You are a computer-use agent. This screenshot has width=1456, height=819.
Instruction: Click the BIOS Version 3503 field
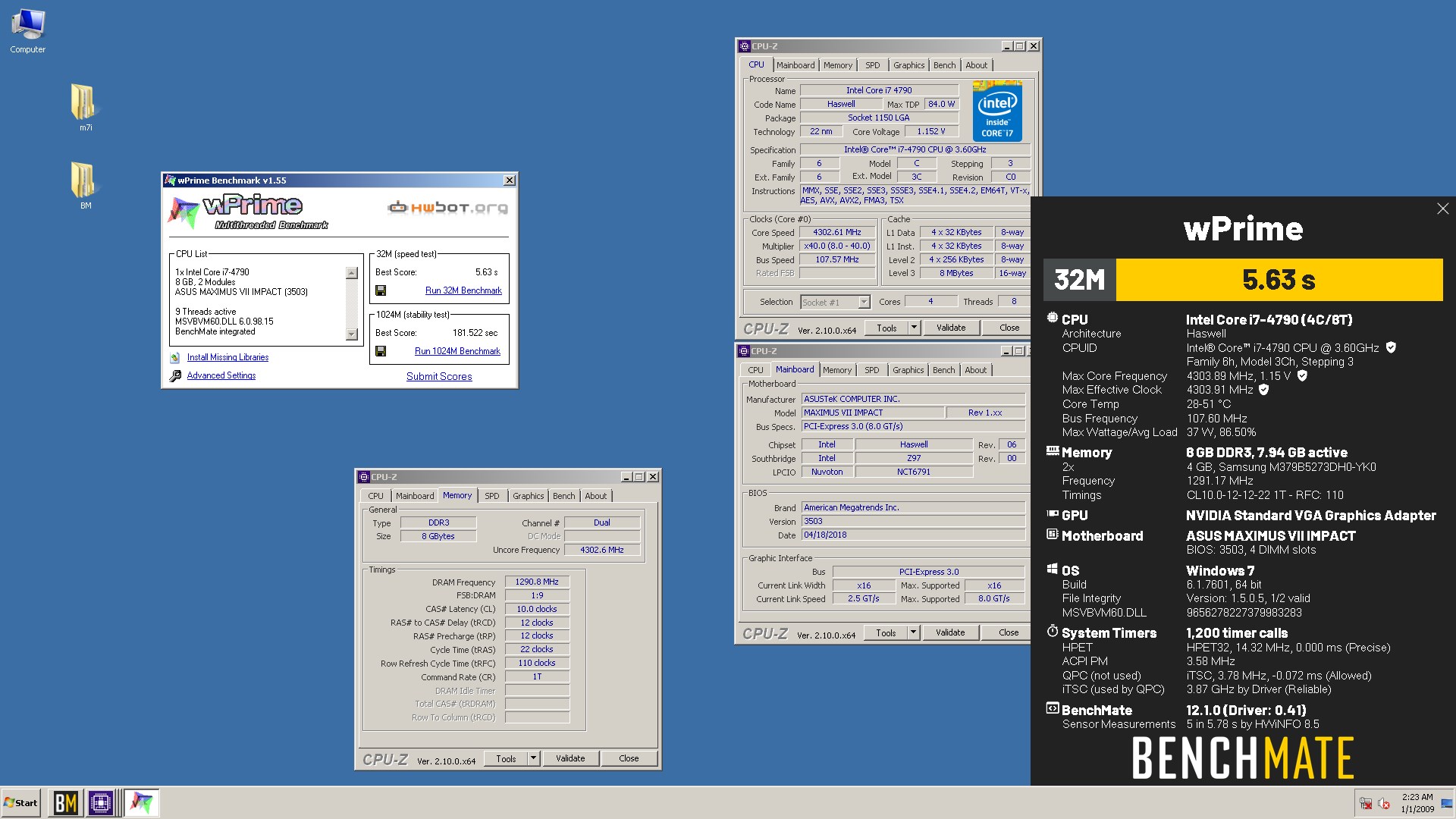(x=913, y=521)
